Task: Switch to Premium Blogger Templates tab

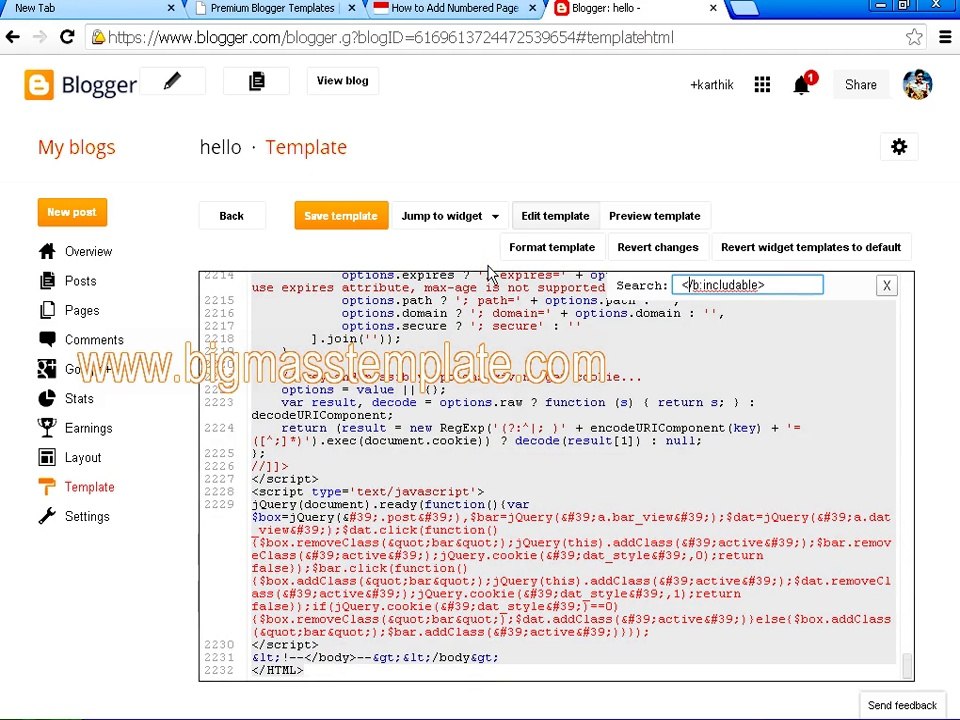Action: [272, 9]
